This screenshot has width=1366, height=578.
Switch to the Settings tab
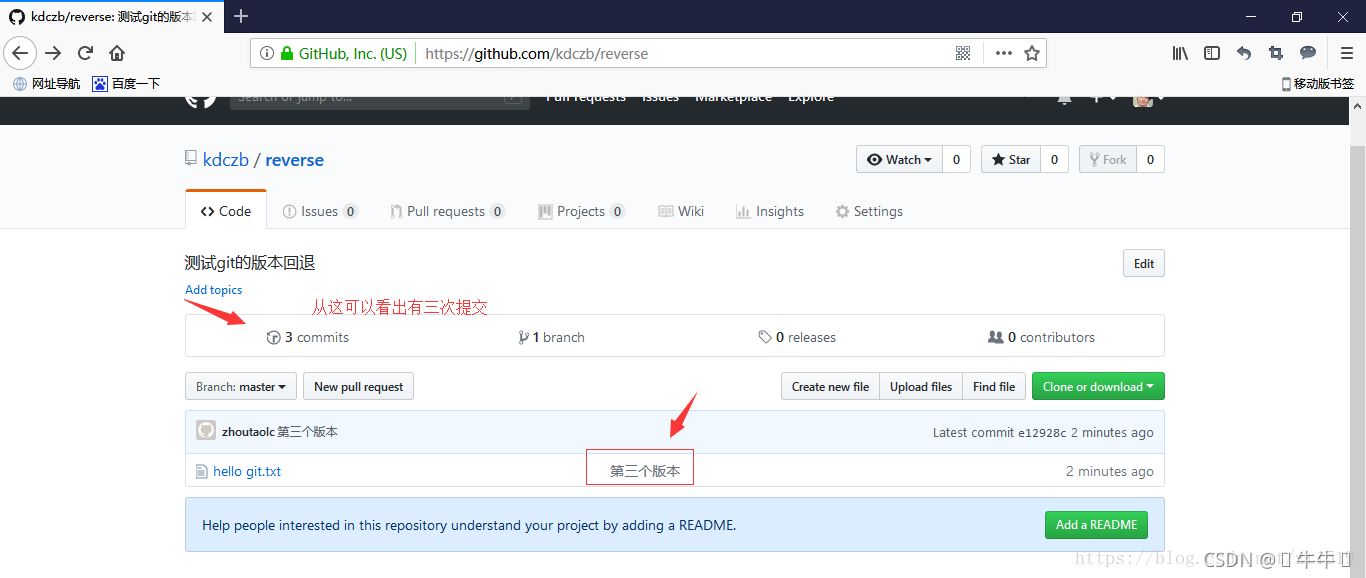[x=869, y=211]
